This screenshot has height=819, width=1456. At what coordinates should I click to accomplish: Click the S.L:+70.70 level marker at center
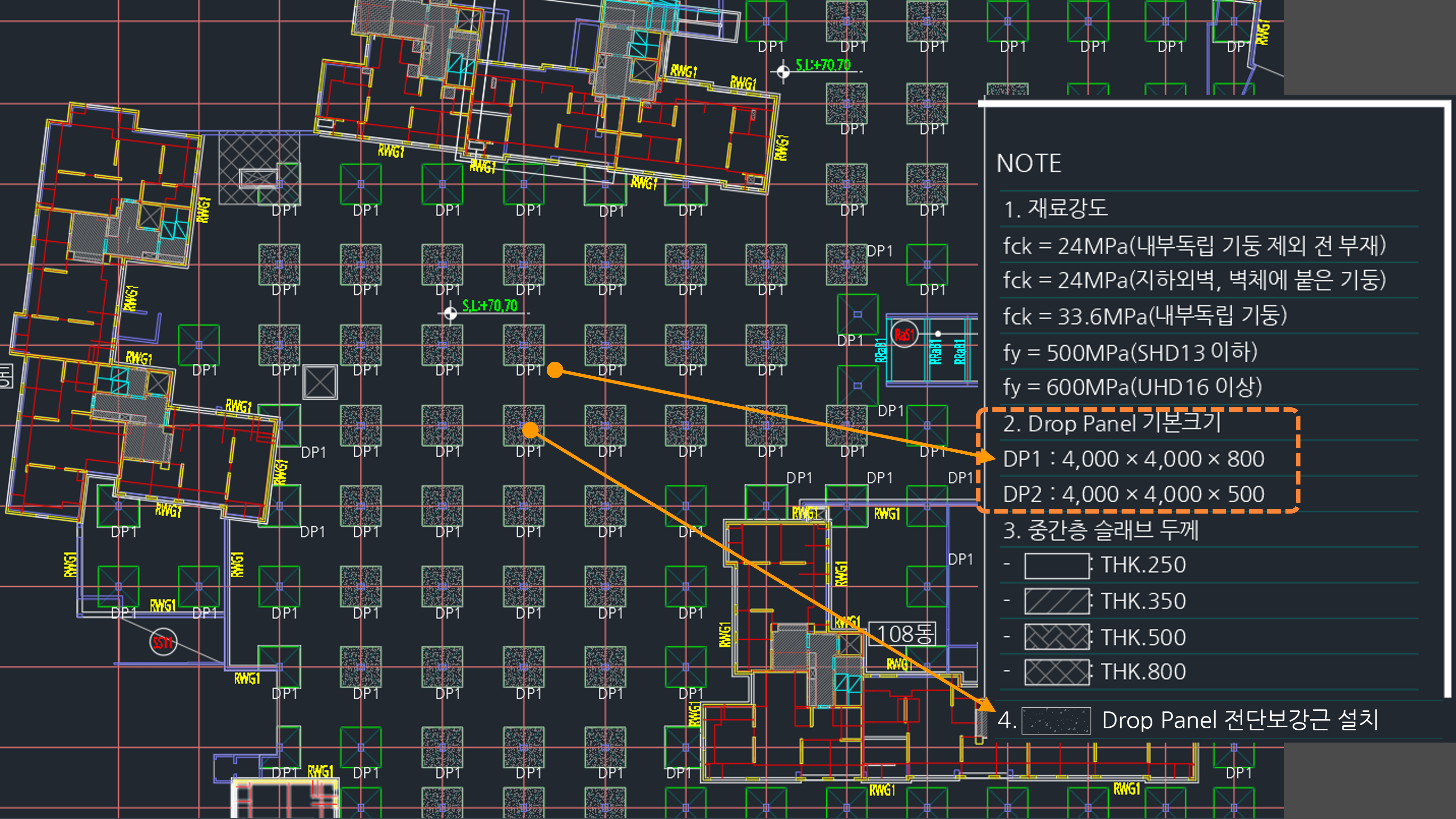pos(450,313)
